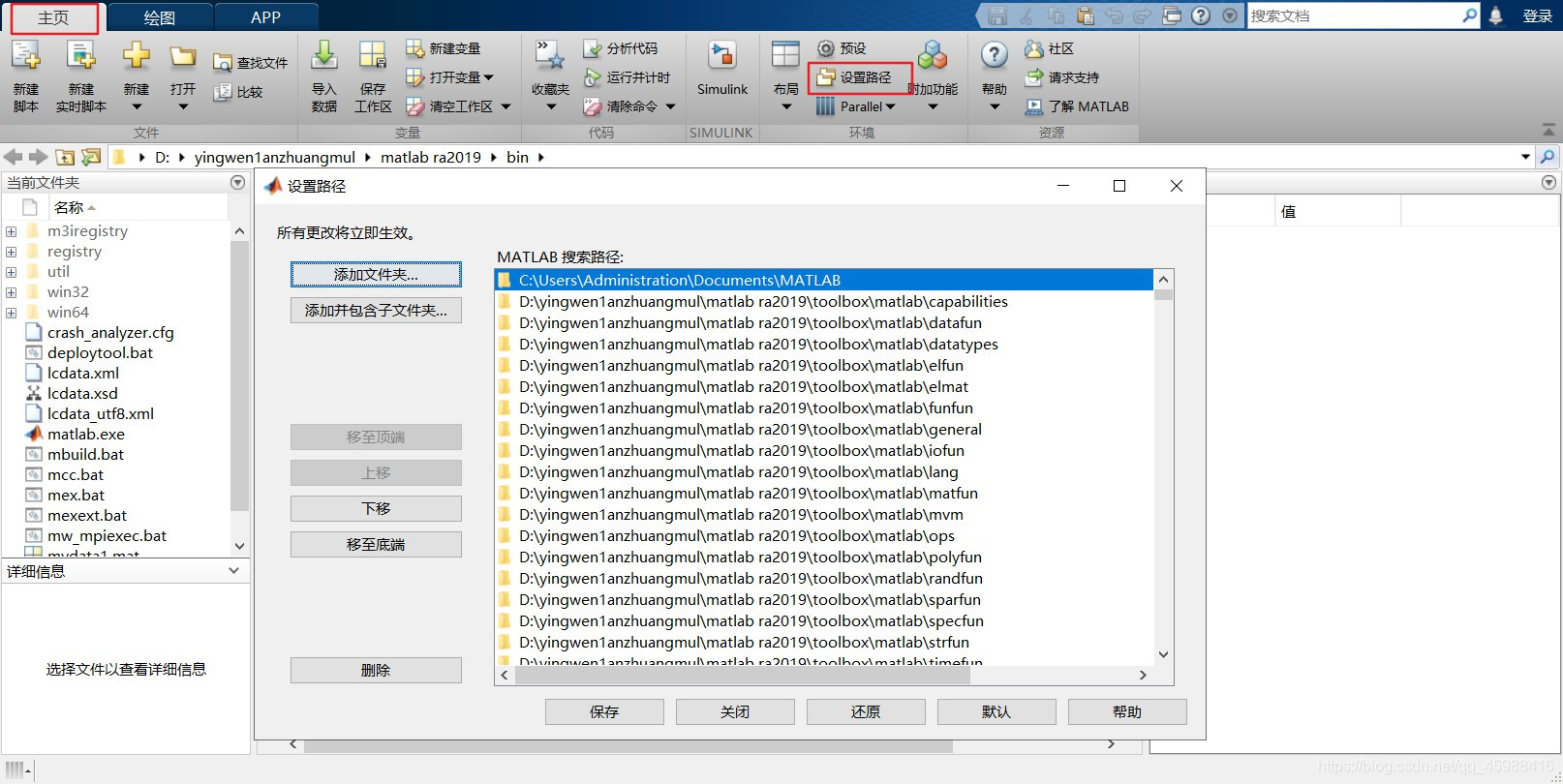Viewport: 1563px width, 784px height.
Task: Open Community (社区)
Action: point(1049,48)
